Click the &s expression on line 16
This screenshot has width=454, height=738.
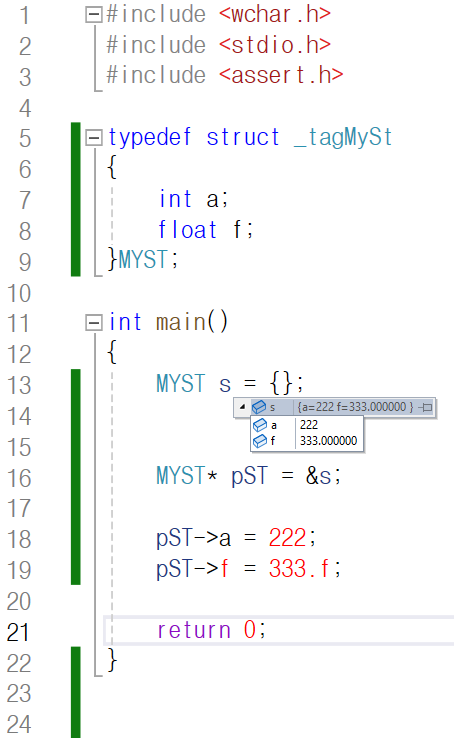pos(319,476)
